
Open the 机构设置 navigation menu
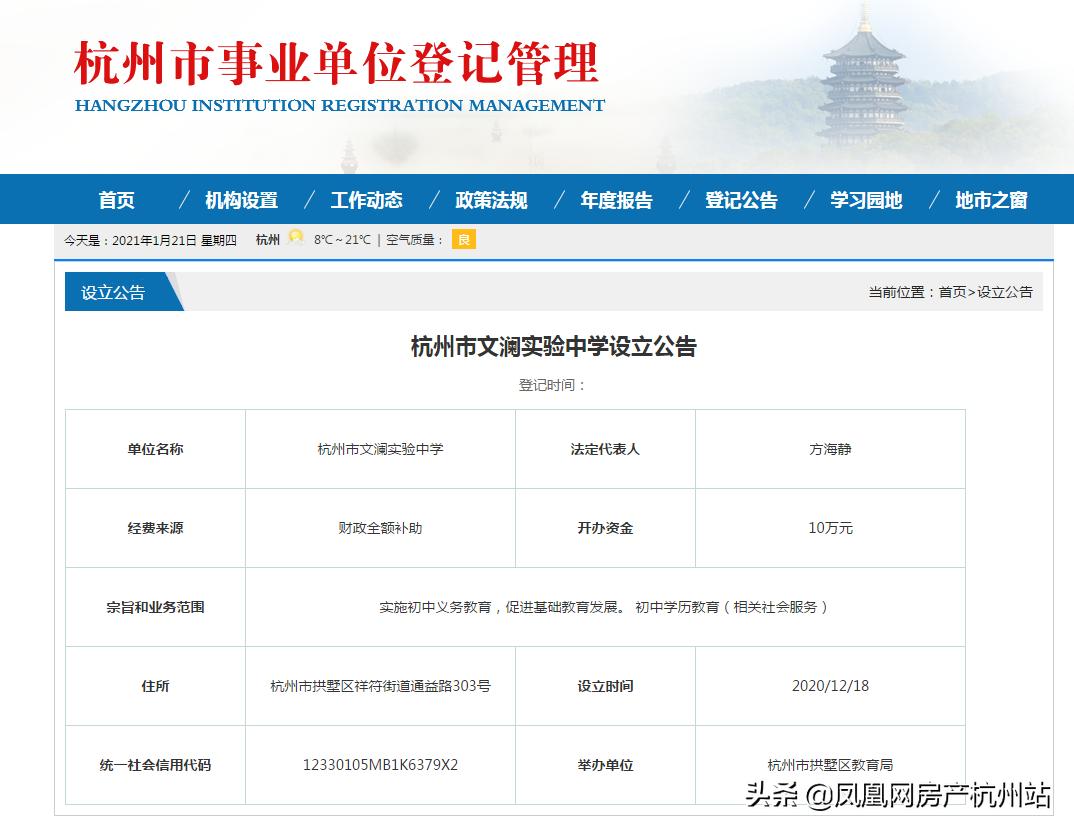[x=243, y=200]
